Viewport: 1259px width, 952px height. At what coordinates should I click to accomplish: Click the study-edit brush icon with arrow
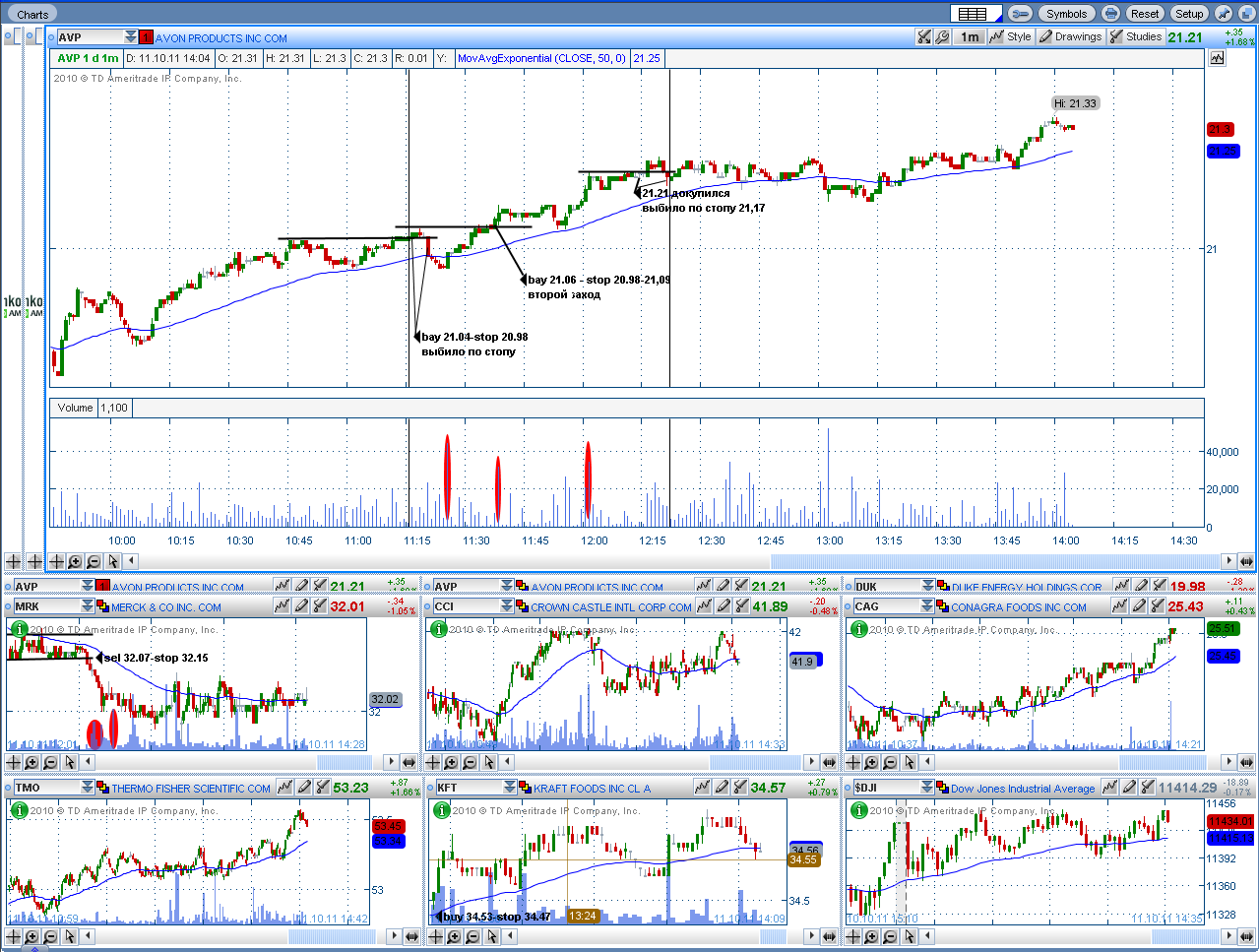(923, 37)
